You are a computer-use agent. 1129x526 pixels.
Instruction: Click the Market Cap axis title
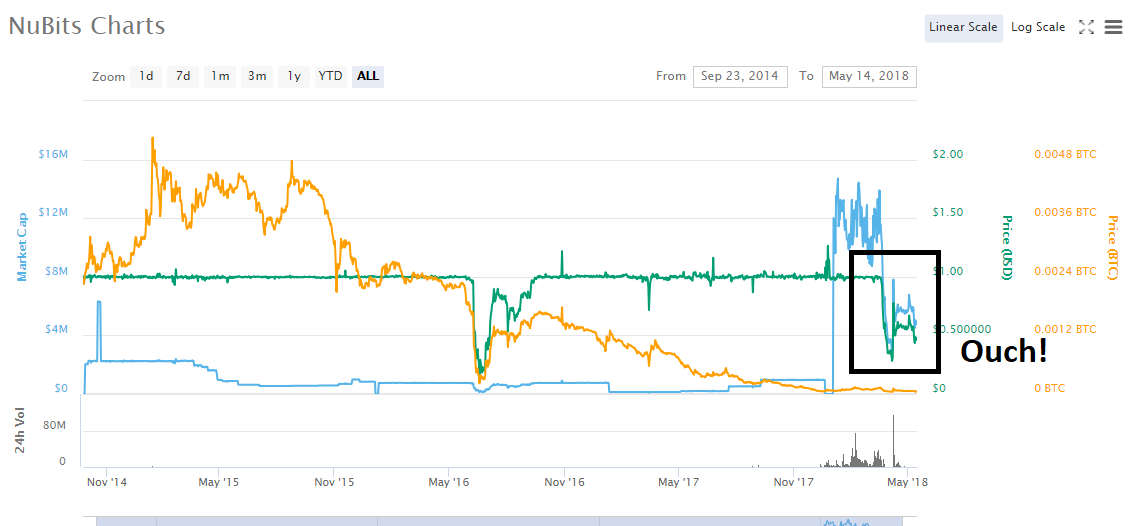click(22, 247)
